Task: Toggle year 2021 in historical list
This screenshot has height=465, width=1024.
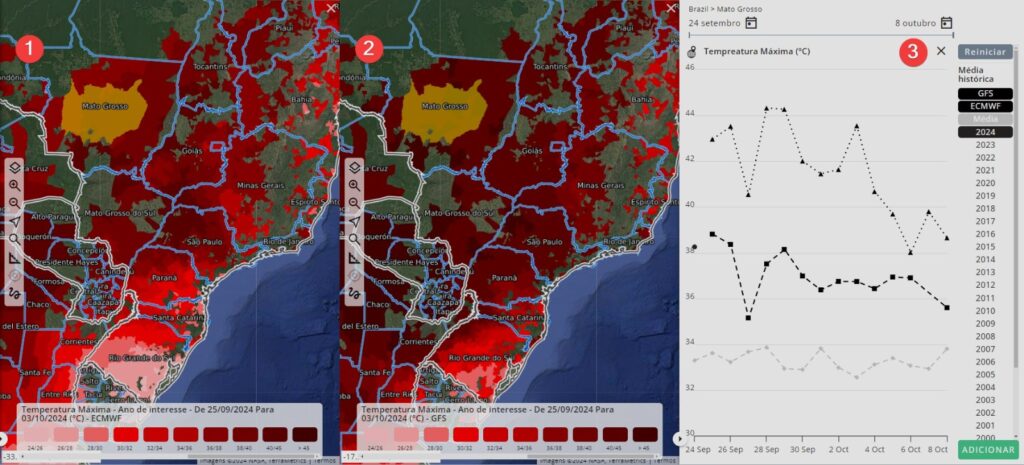Action: click(985, 170)
